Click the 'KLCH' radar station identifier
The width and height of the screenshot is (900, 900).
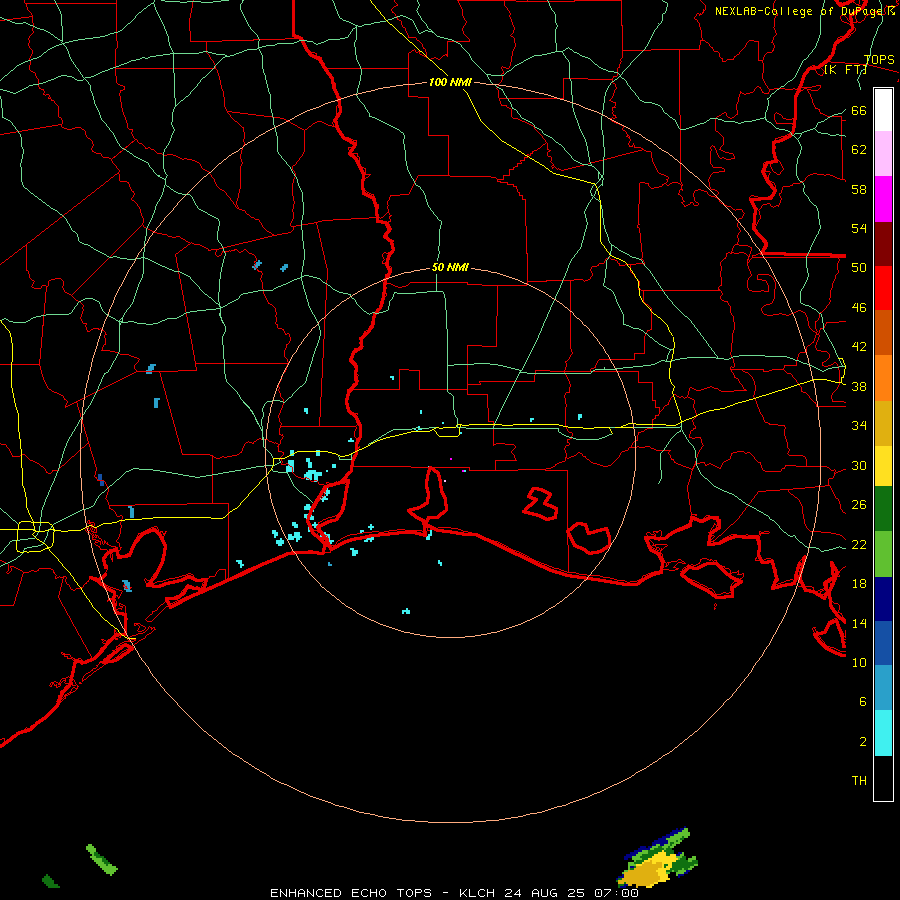point(477,893)
